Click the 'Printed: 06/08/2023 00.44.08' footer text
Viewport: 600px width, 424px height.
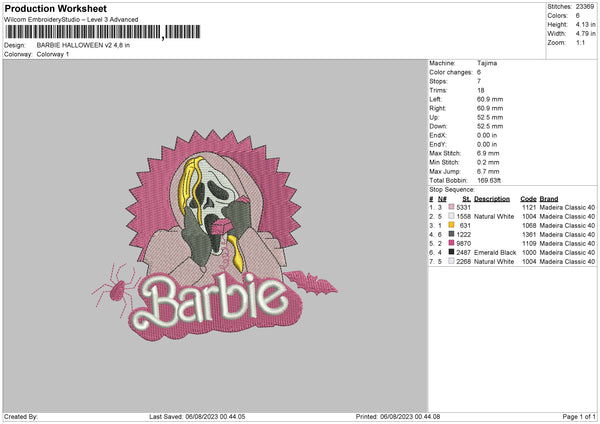pyautogui.click(x=398, y=416)
